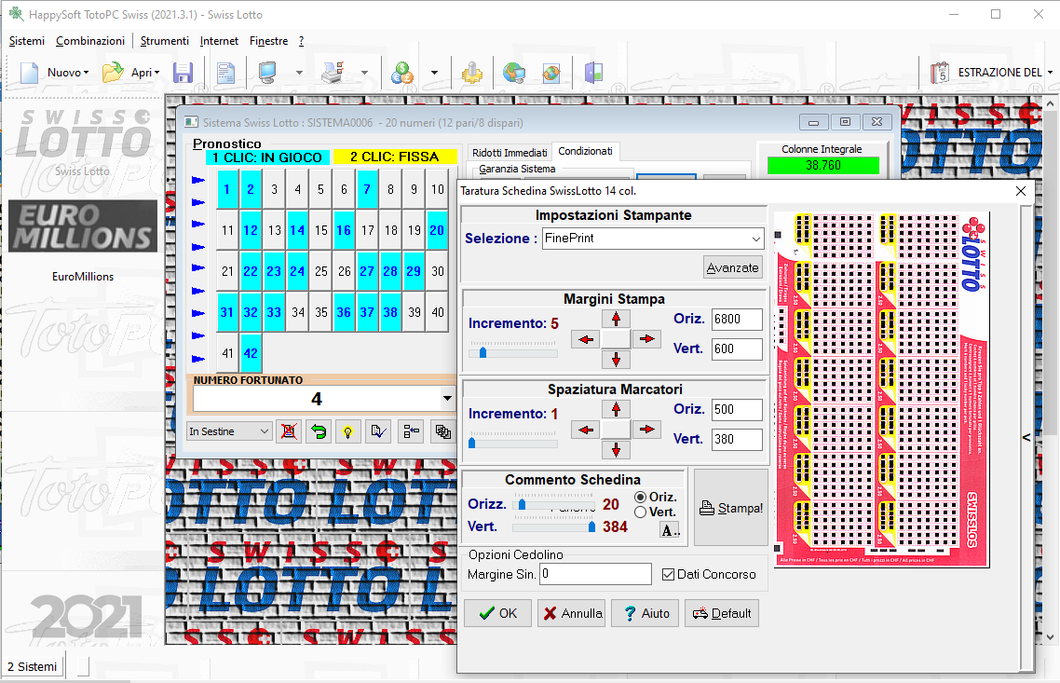Select the Oriz. radio button
1060x683 pixels.
pyautogui.click(x=641, y=497)
